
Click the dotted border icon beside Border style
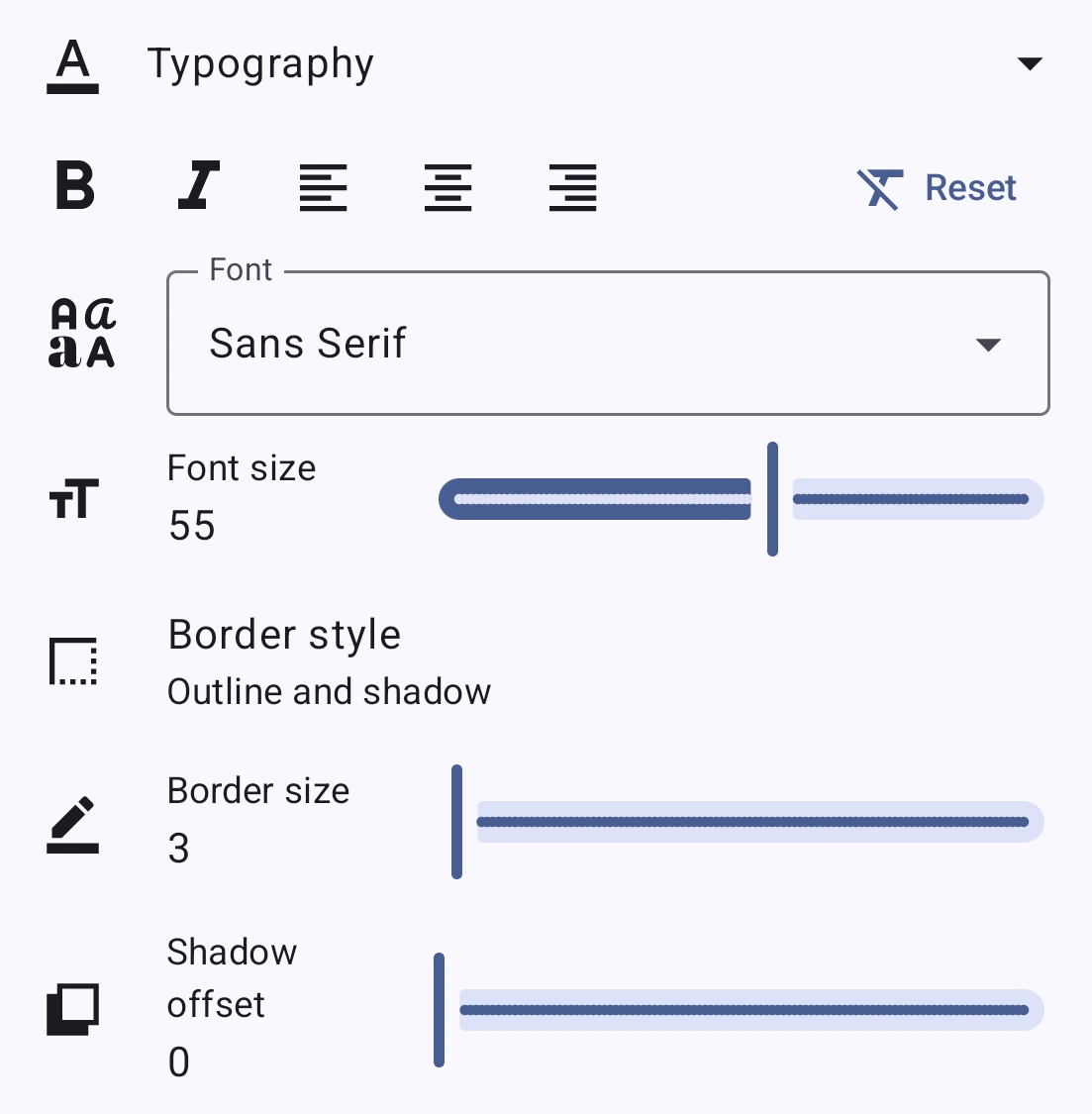[x=73, y=661]
